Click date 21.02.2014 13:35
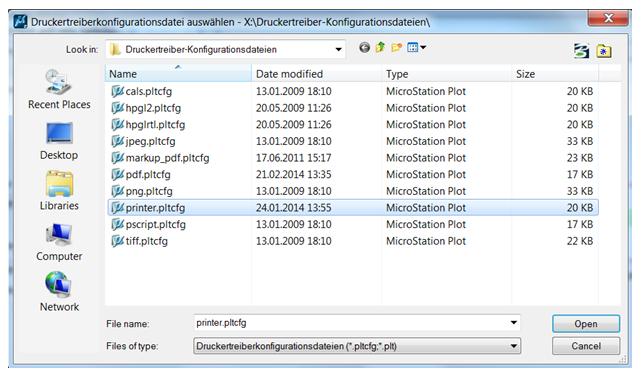The image size is (641, 378). point(294,174)
